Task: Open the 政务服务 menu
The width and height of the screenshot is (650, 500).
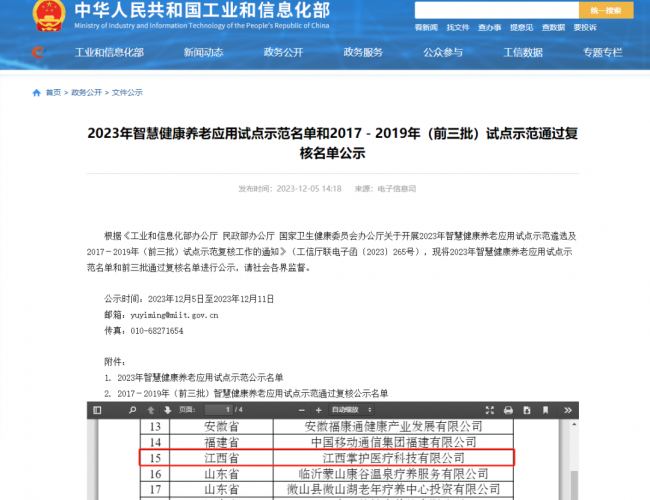Action: [363, 52]
